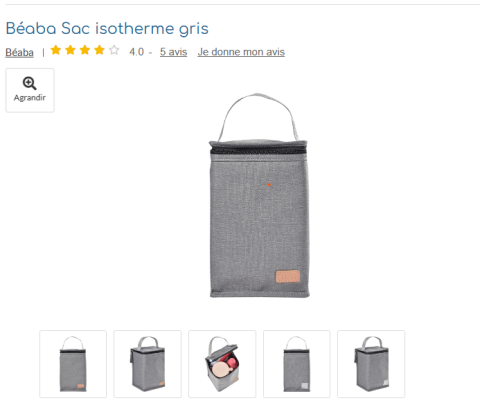Select the fourth yellow rating star

99,50
